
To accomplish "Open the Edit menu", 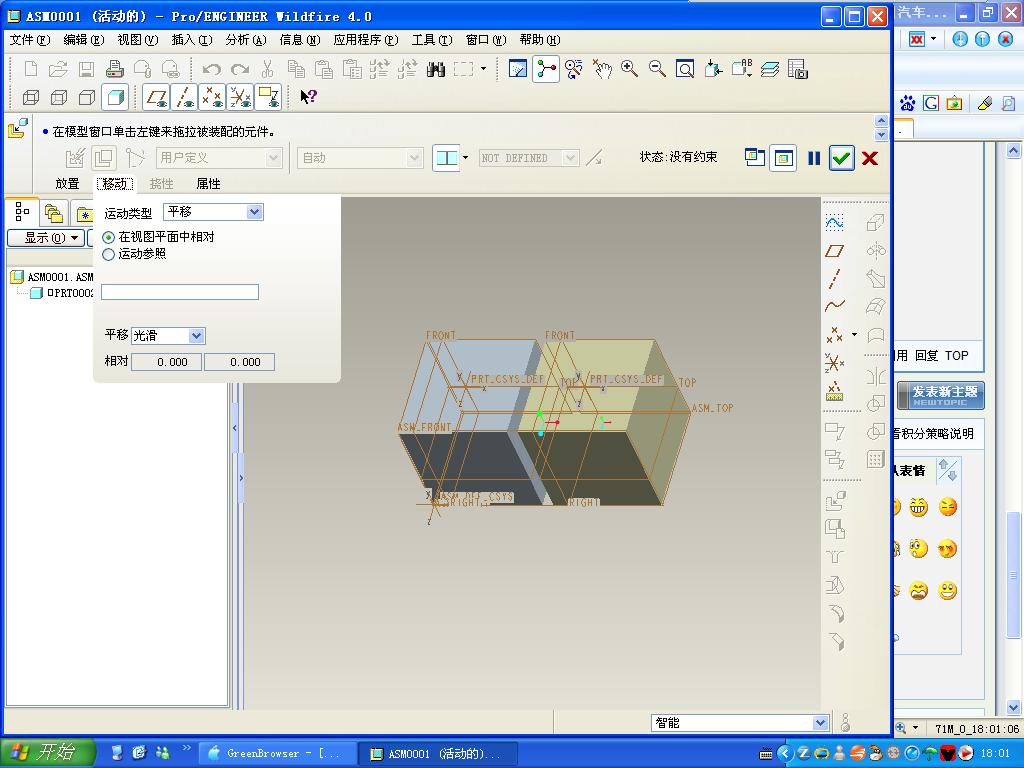I will (x=84, y=40).
